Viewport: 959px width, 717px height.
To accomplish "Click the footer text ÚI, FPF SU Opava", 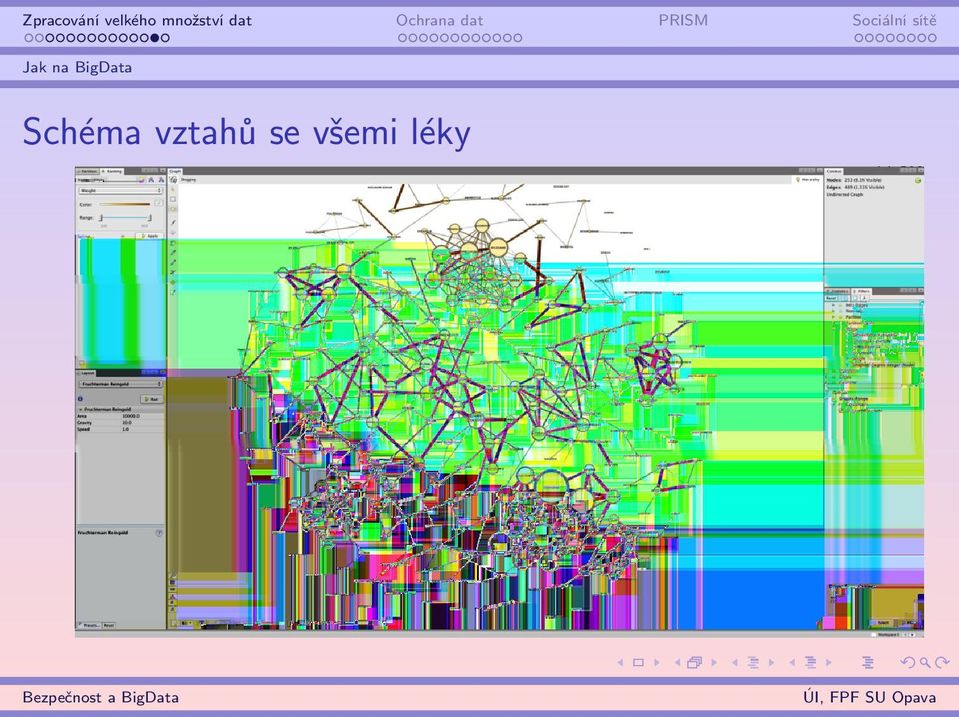I will pyautogui.click(x=870, y=697).
